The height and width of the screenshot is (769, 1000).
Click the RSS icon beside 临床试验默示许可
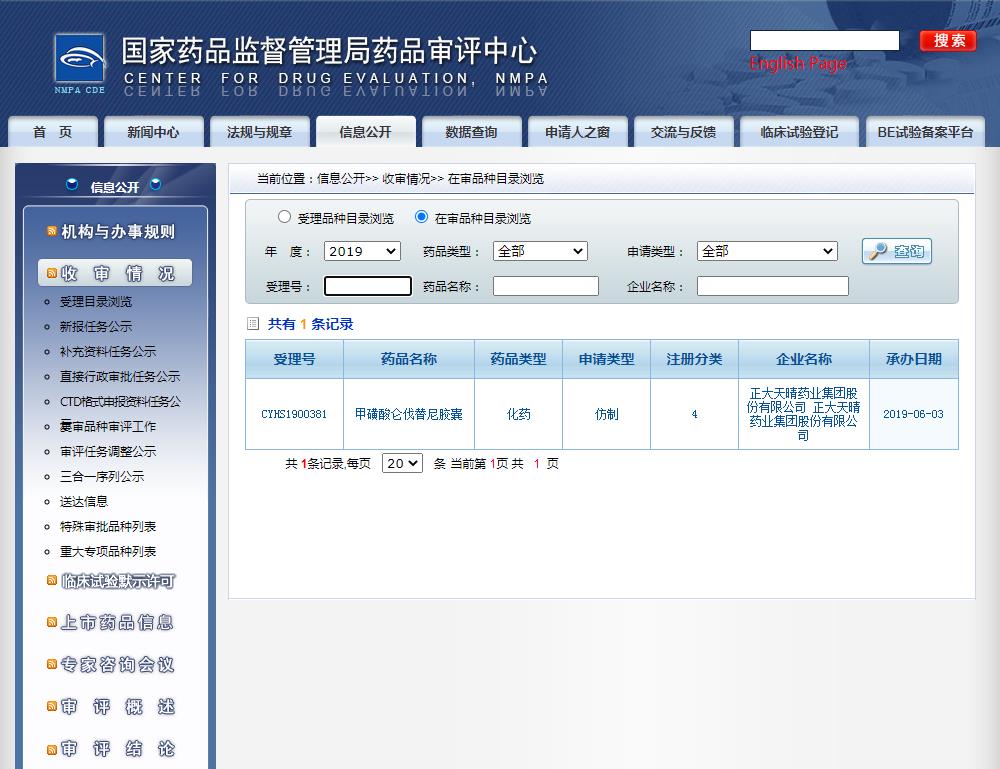[52, 580]
